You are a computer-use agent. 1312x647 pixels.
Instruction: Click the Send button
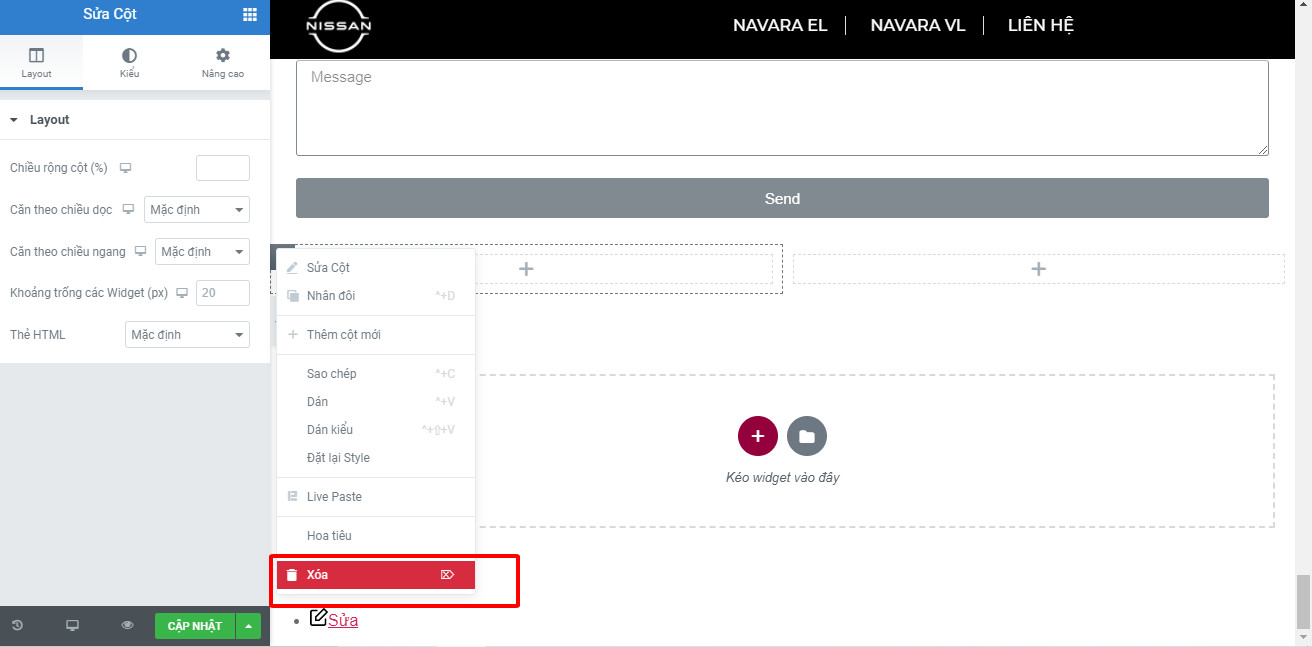[782, 198]
